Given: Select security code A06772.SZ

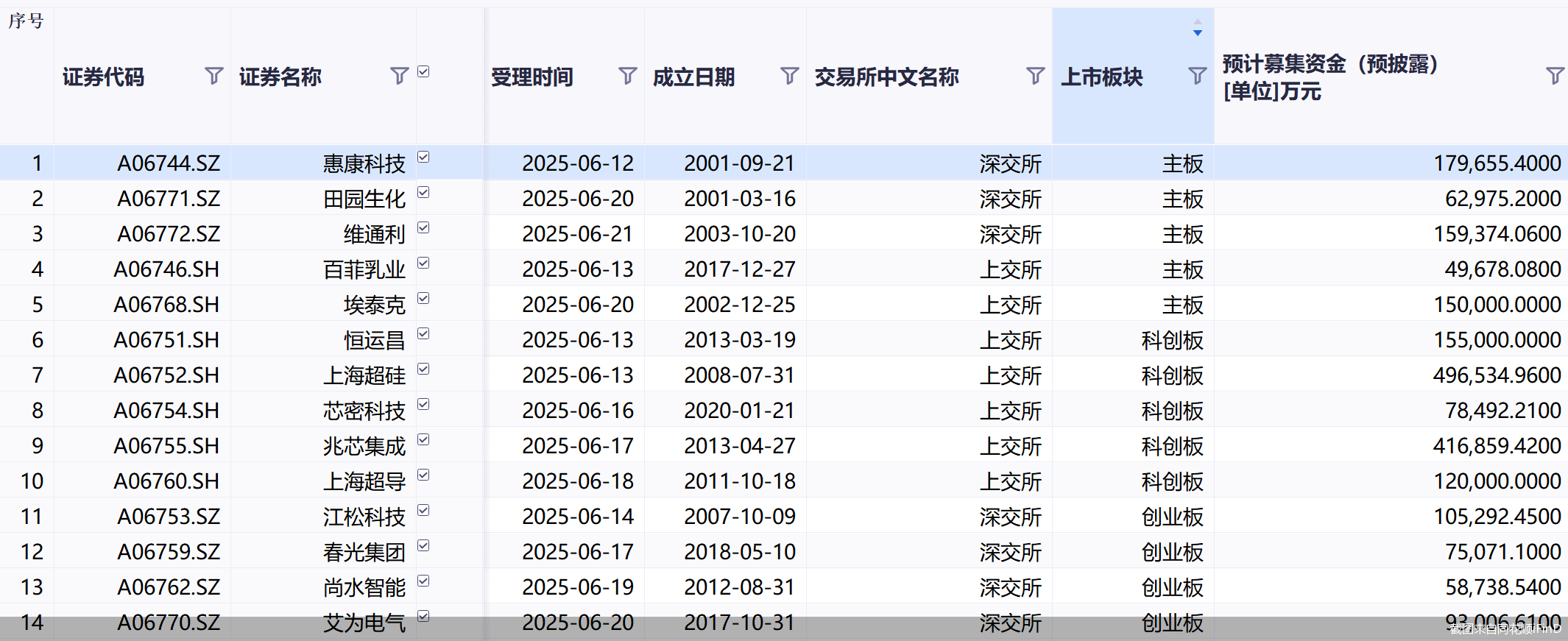Looking at the screenshot, I should 169,234.
